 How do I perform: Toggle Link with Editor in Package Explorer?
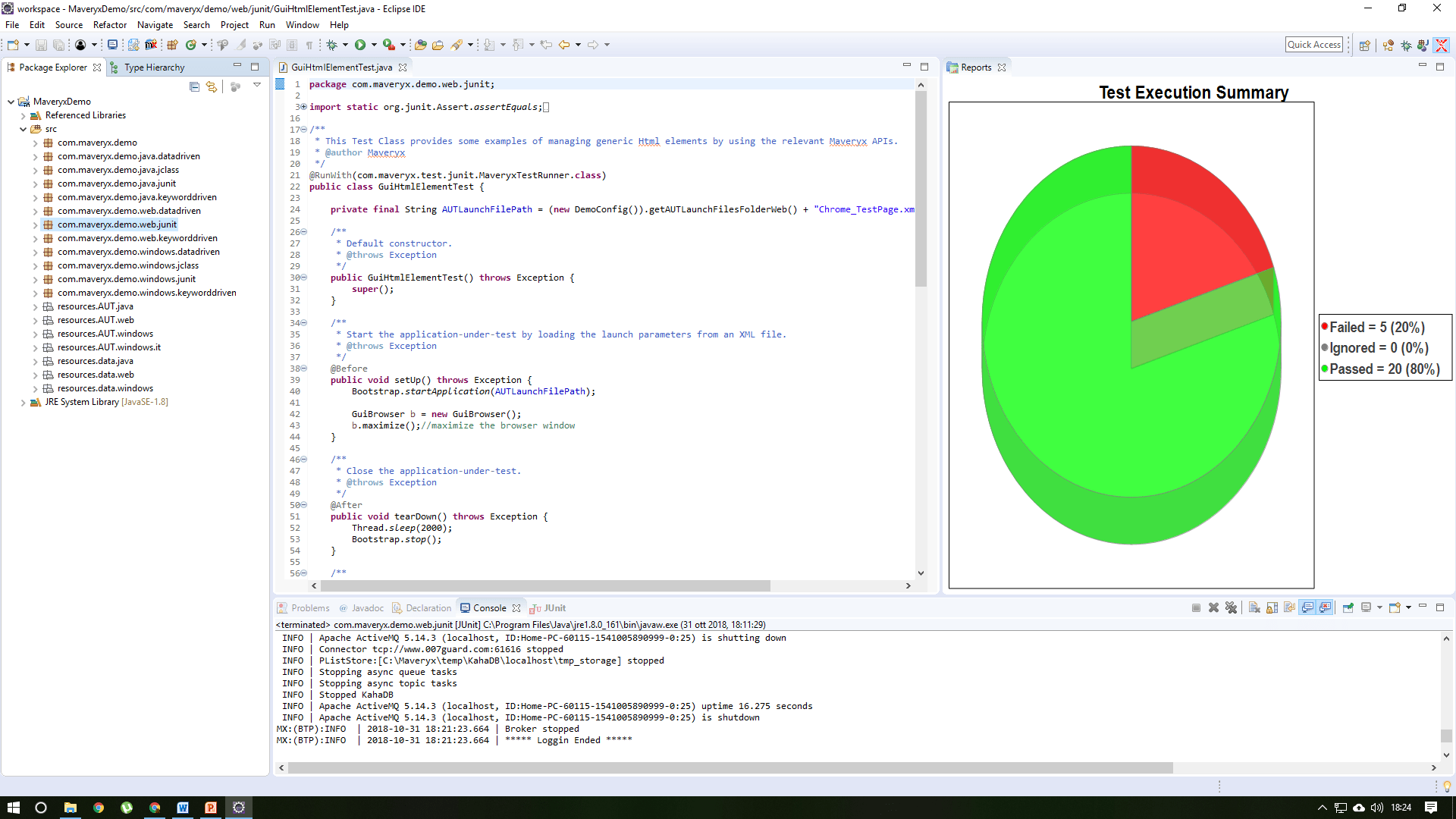212,86
